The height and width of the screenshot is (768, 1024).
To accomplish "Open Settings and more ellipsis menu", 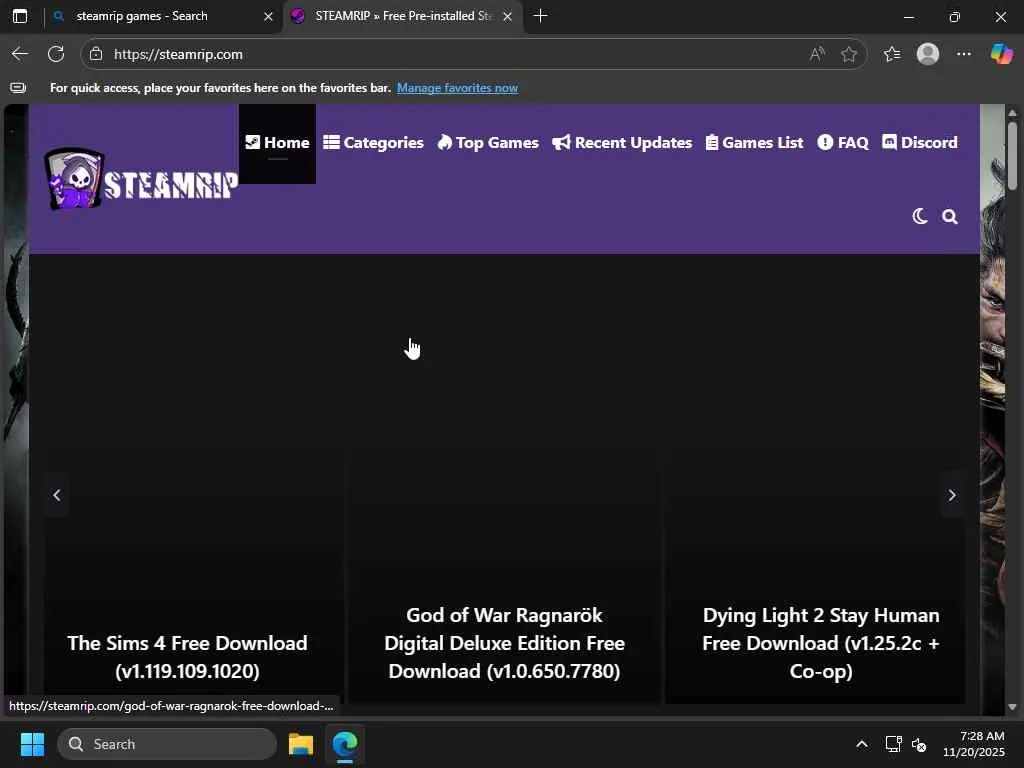I will 964,54.
